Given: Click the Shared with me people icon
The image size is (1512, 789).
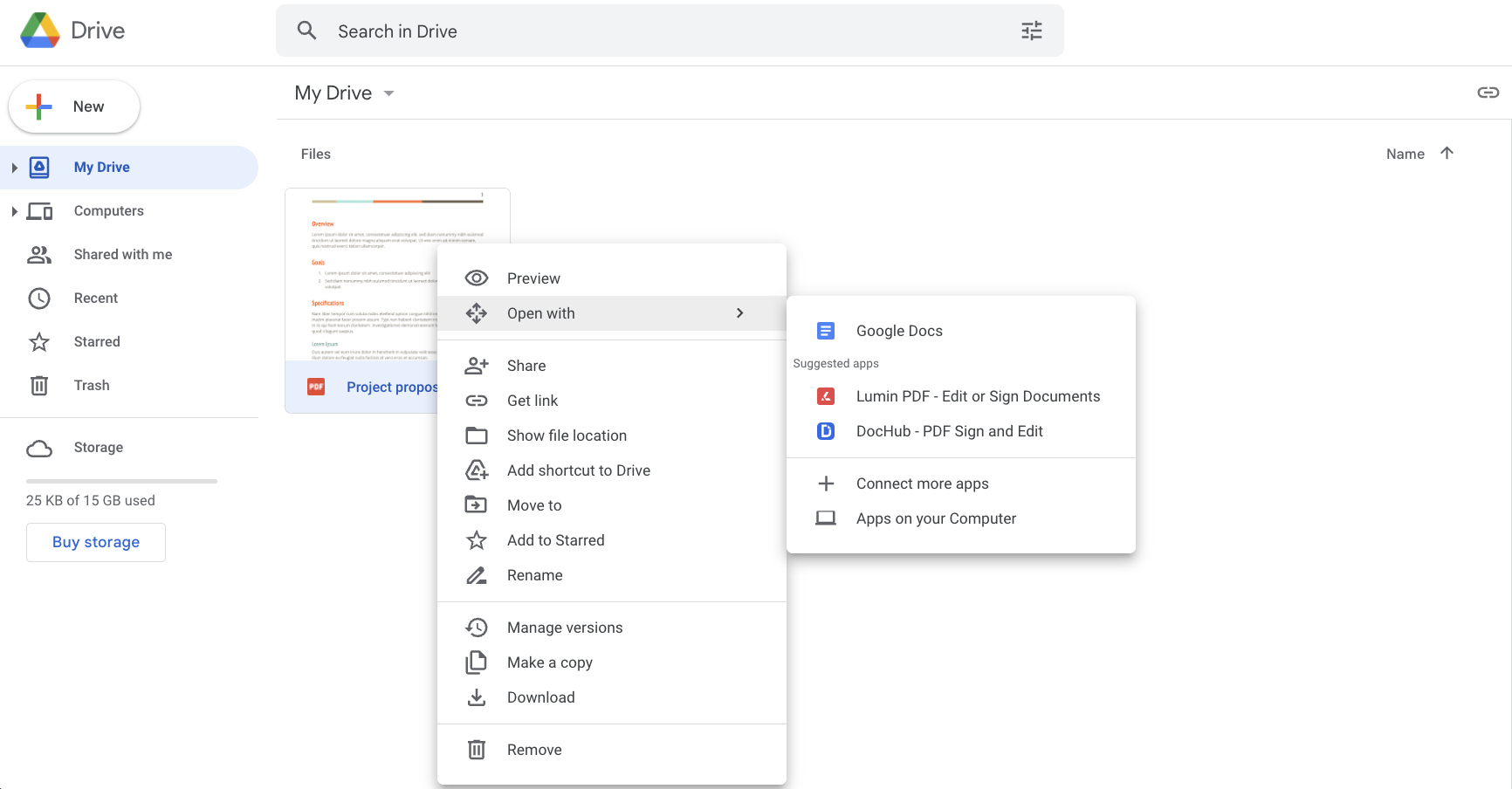Looking at the screenshot, I should [39, 255].
